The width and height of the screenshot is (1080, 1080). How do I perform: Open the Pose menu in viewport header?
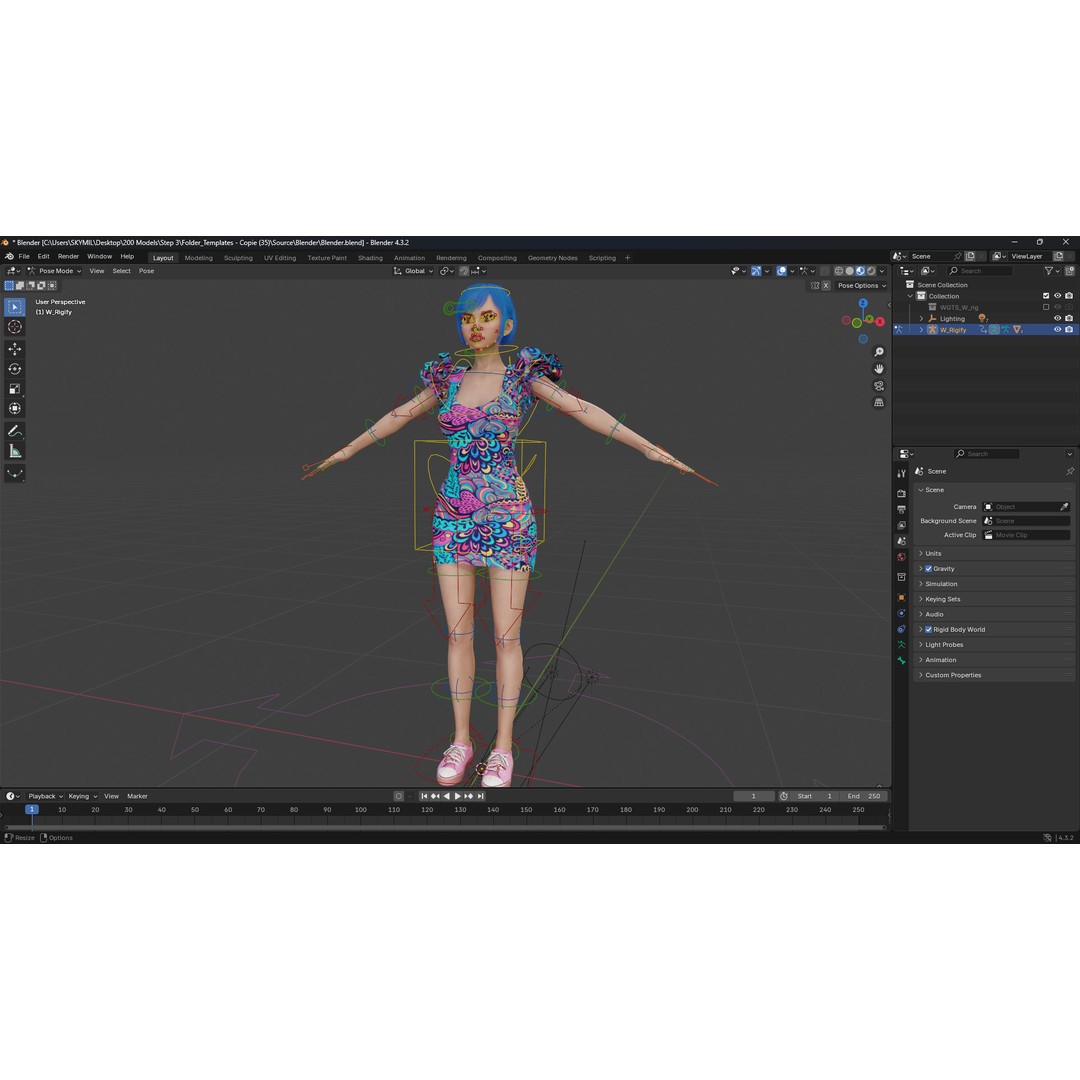pos(147,271)
